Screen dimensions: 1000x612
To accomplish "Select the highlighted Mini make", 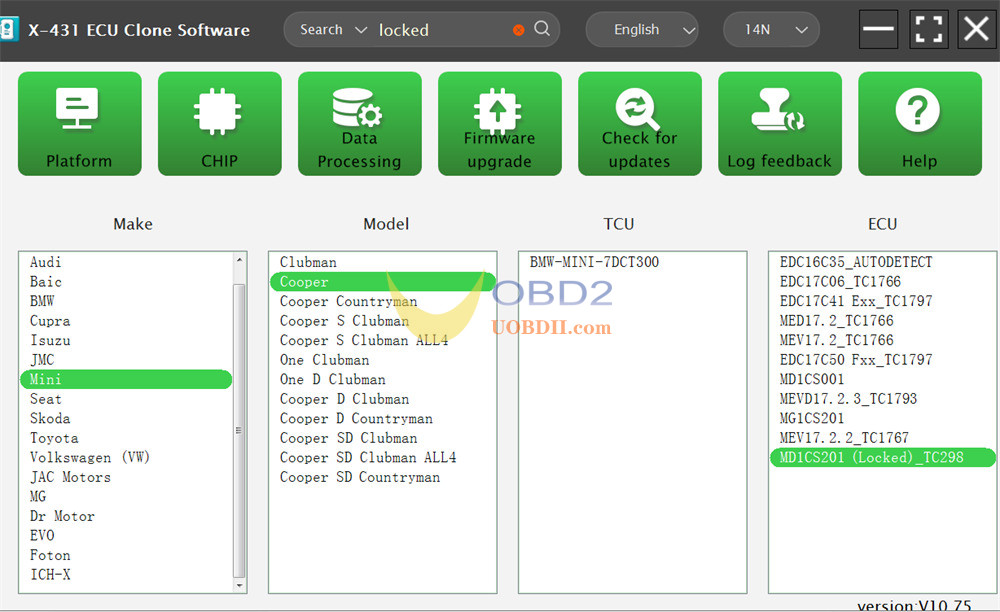I will tap(126, 379).
